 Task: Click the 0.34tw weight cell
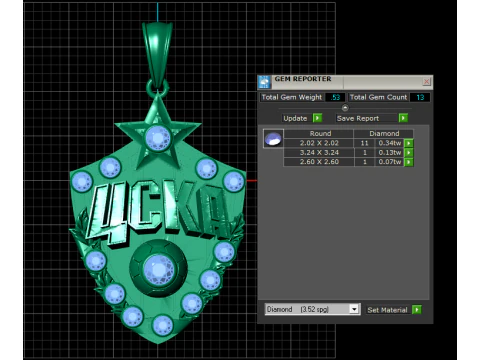389,143
